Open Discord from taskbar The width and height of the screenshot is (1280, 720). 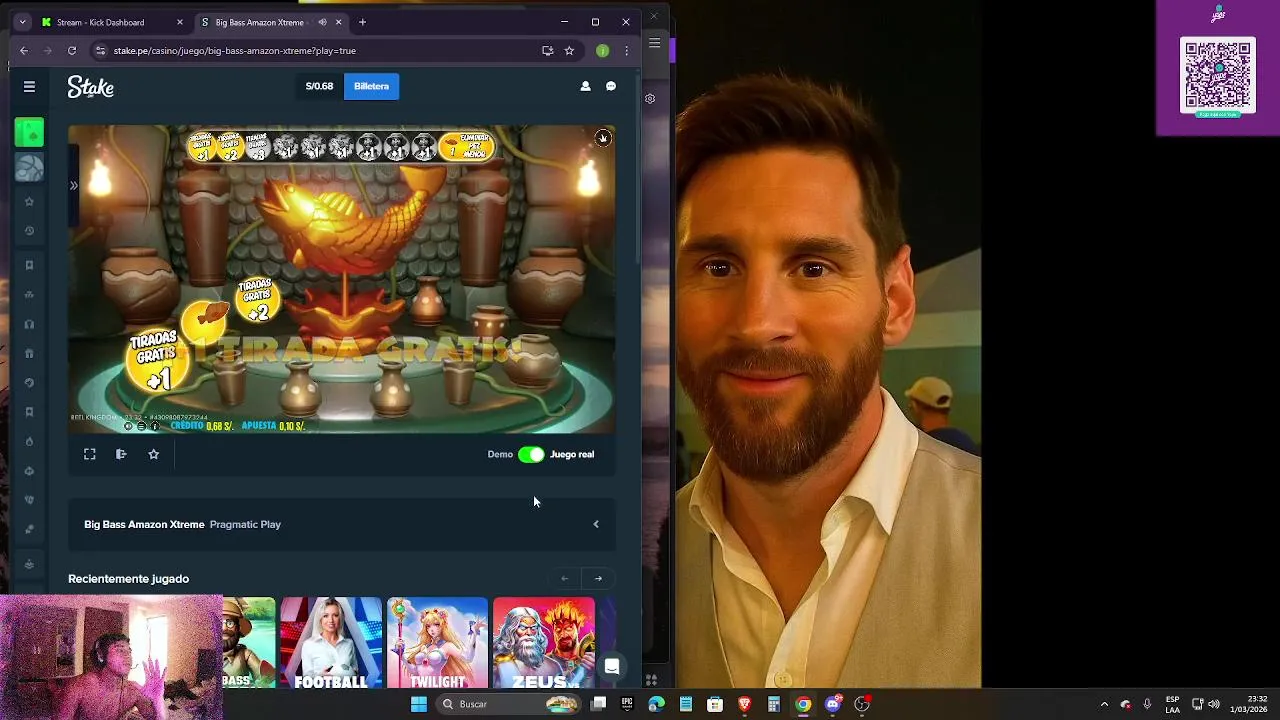pos(833,704)
